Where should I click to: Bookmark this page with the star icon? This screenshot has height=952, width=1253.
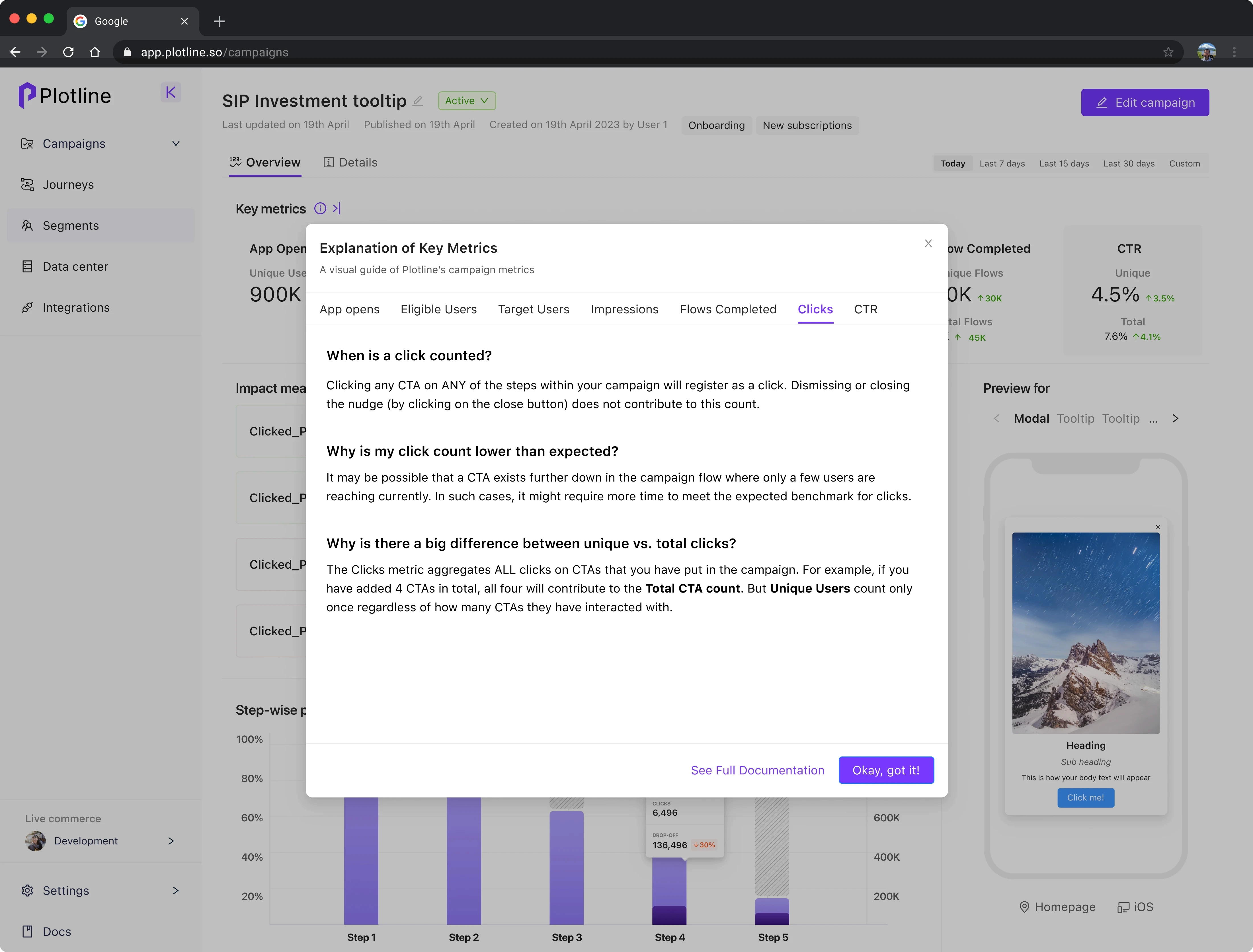pos(1168,52)
